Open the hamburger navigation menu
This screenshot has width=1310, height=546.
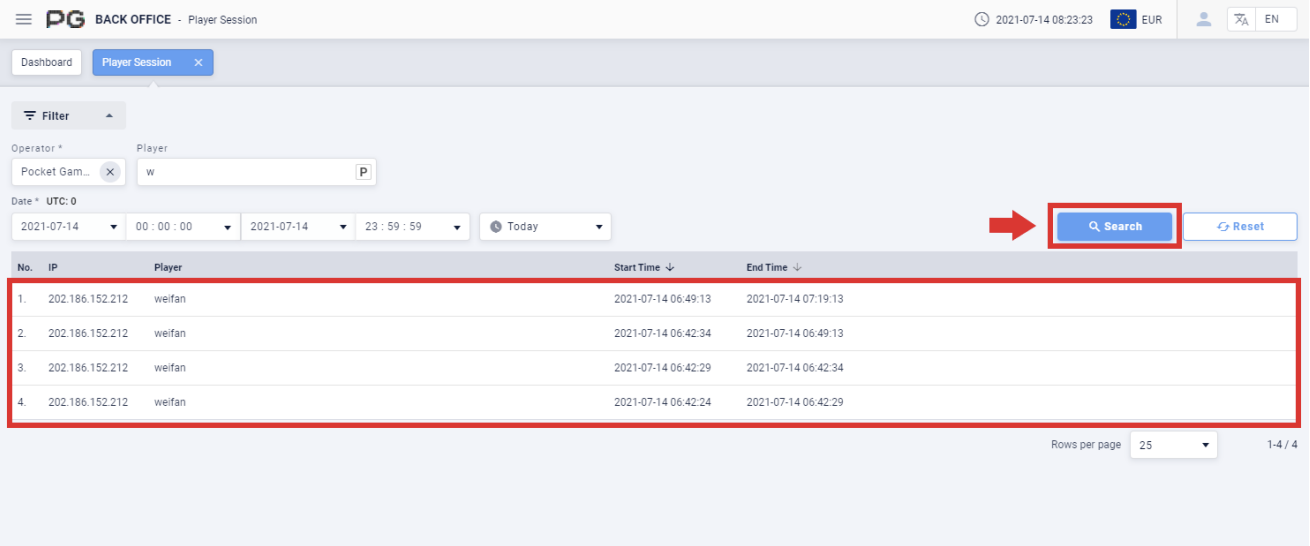[24, 19]
